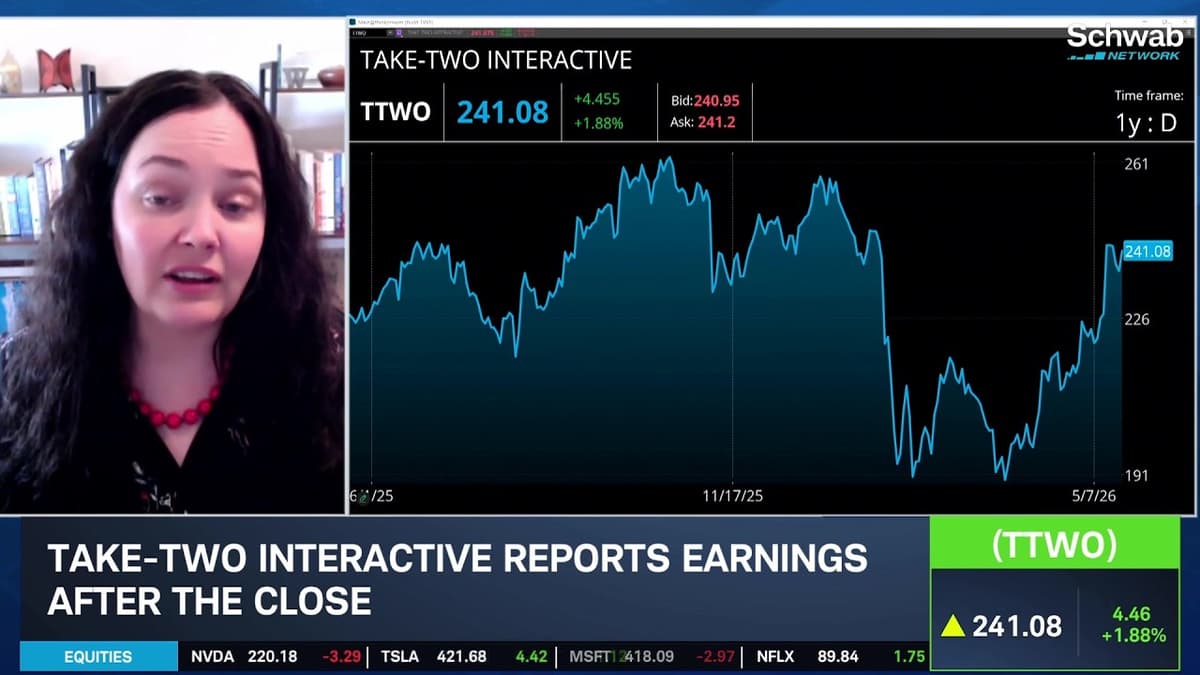The width and height of the screenshot is (1200, 675).
Task: Click the Time frame label
Action: 1148,95
